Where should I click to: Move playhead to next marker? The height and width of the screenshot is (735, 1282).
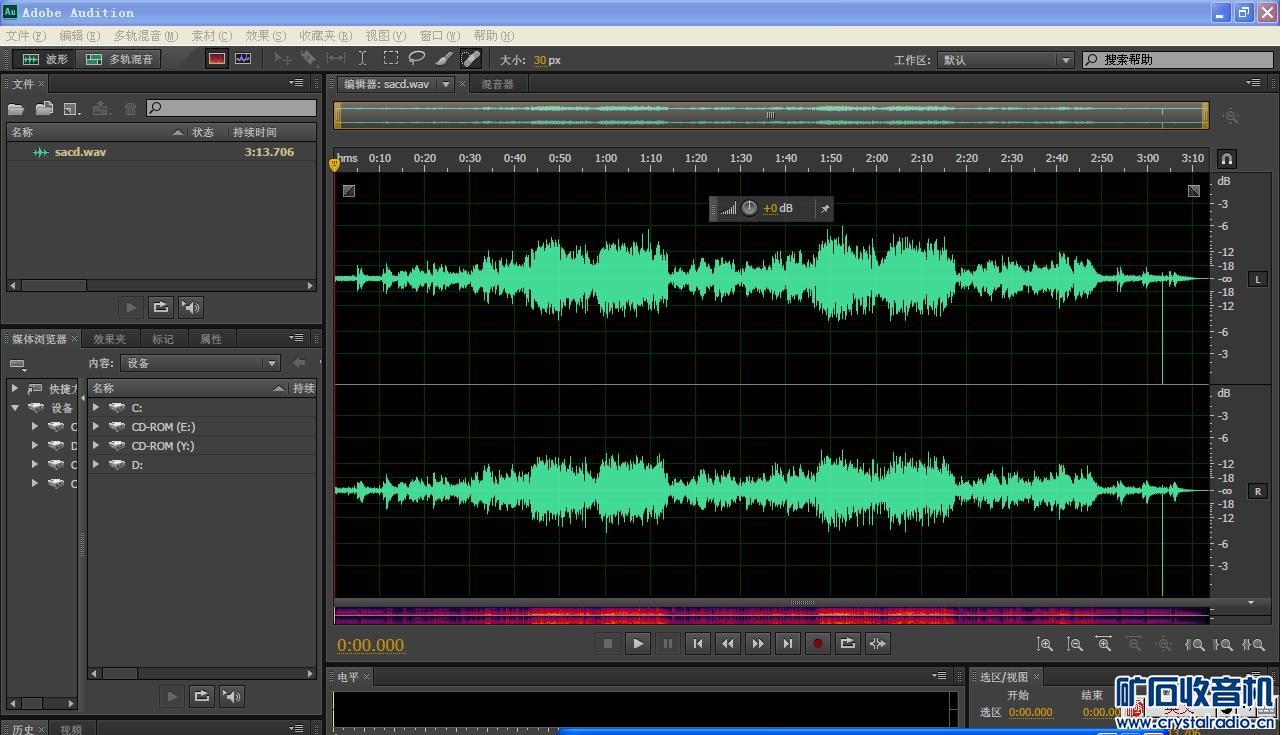pyautogui.click(x=787, y=644)
